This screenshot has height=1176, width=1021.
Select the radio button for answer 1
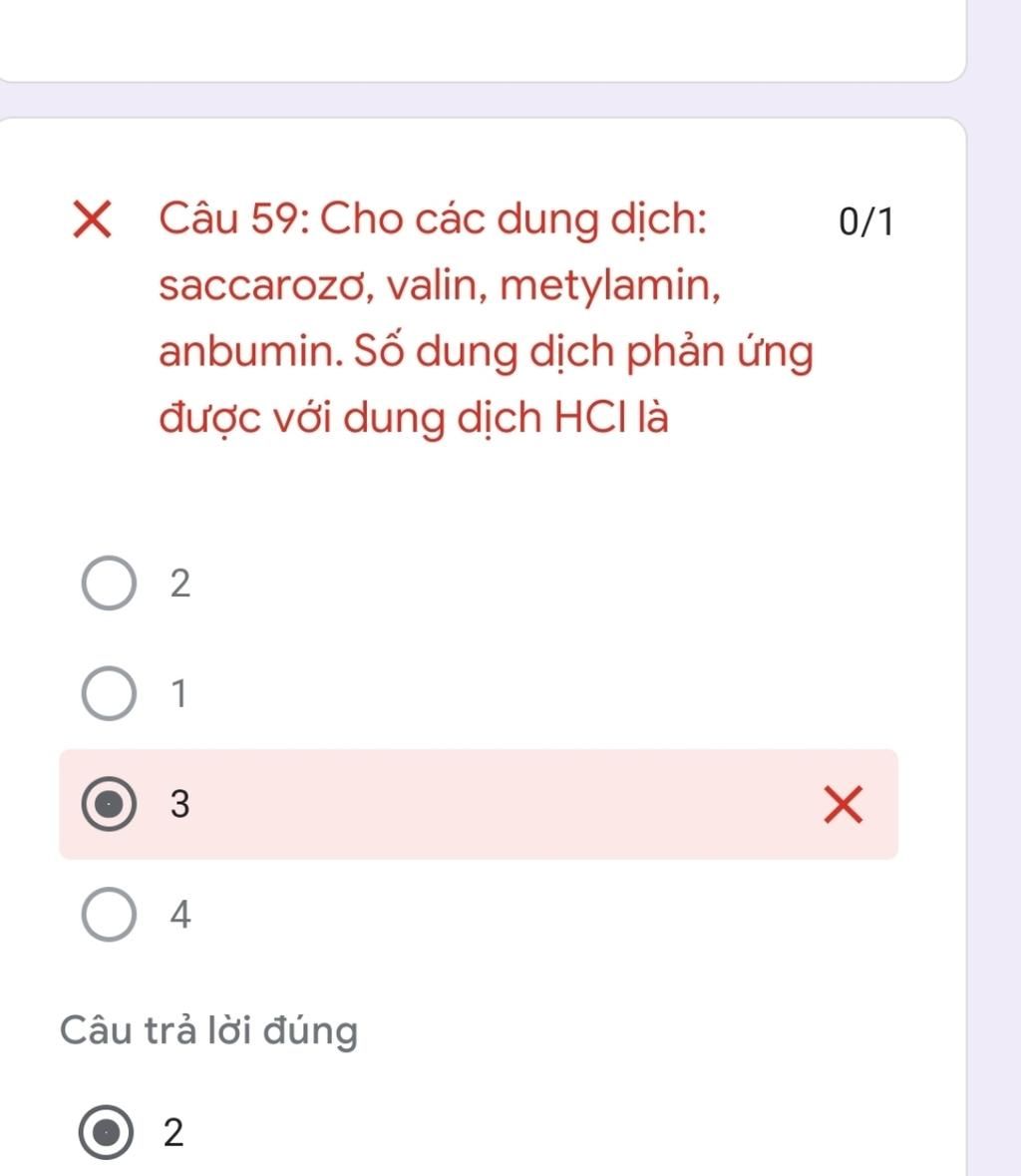pos(109,693)
